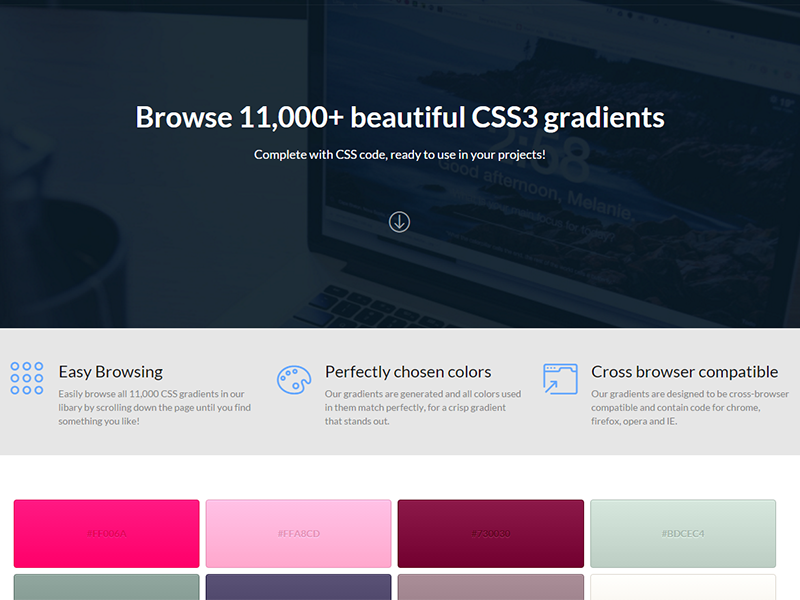800x600 pixels.
Task: Click the "Cross browser compatible" heading
Action: tap(685, 372)
